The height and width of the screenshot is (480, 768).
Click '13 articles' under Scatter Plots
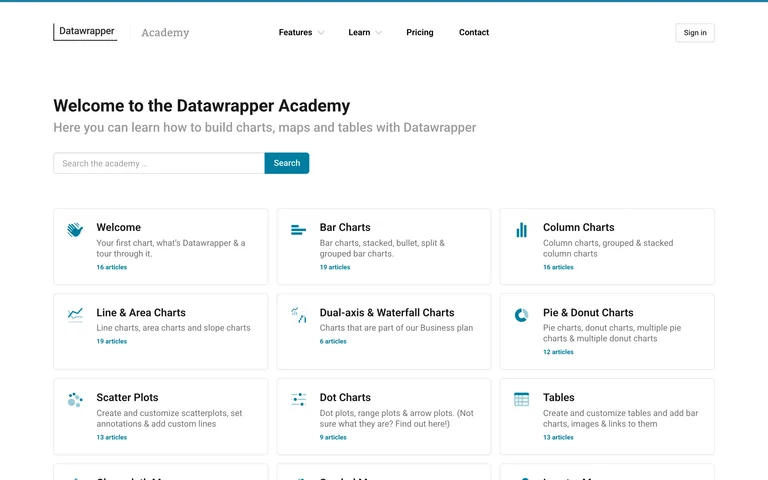112,437
